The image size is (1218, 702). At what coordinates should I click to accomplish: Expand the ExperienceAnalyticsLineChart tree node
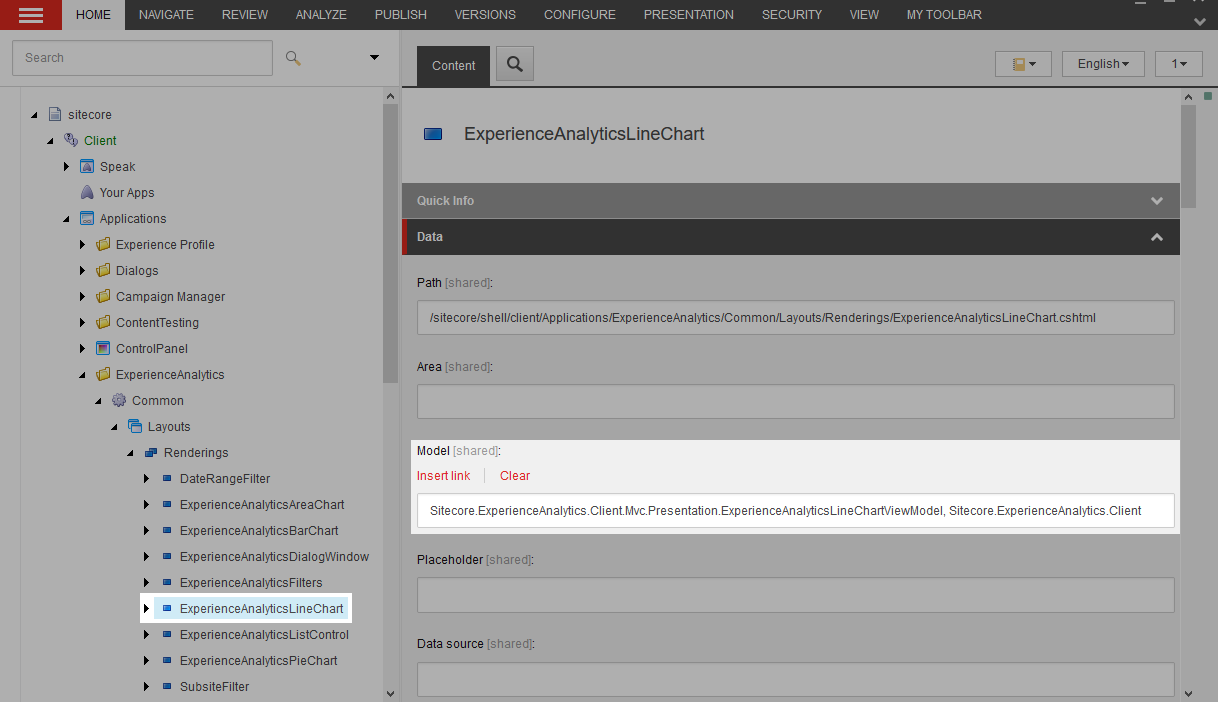click(x=146, y=608)
